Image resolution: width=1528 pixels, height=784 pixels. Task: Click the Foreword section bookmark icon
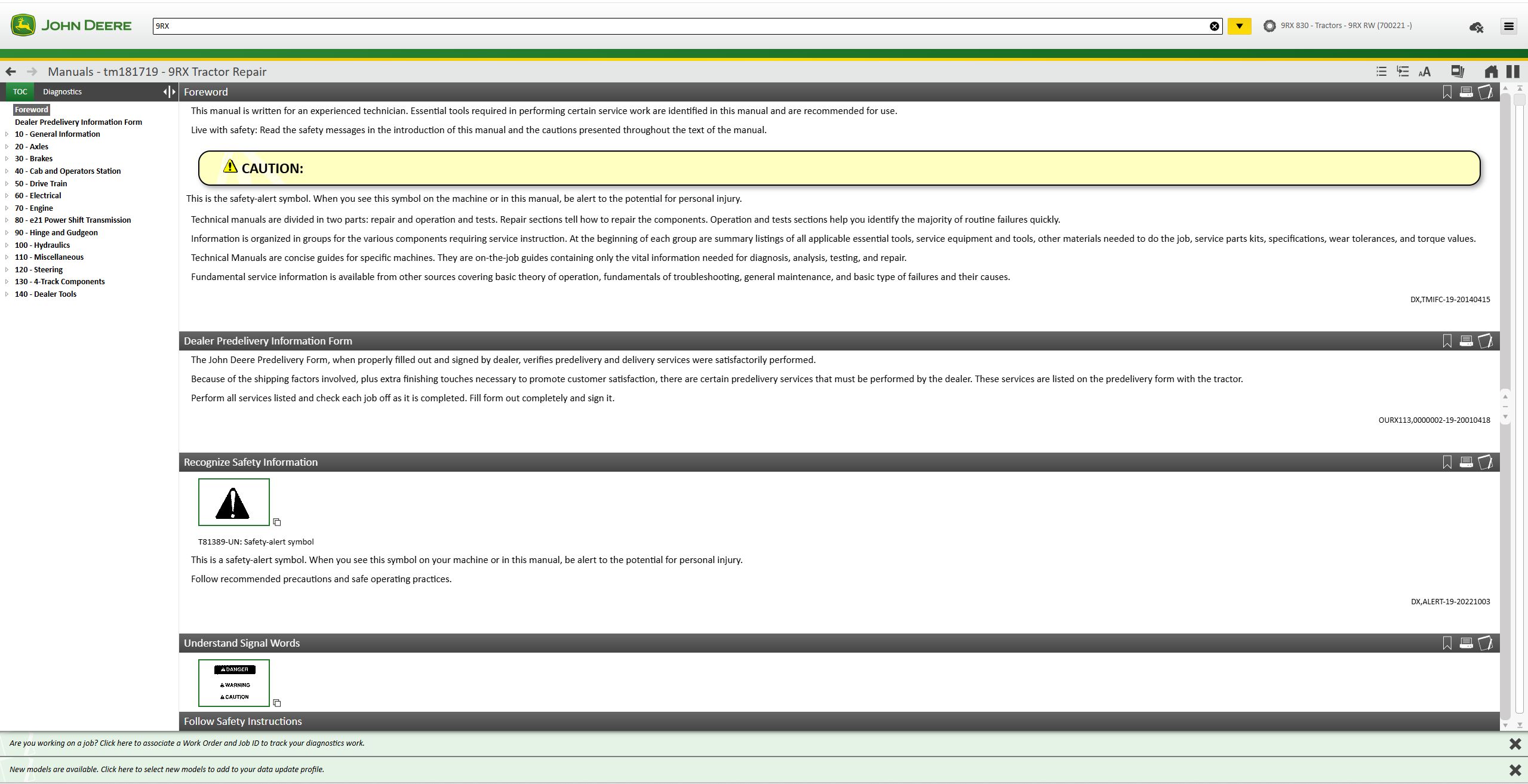pyautogui.click(x=1447, y=92)
